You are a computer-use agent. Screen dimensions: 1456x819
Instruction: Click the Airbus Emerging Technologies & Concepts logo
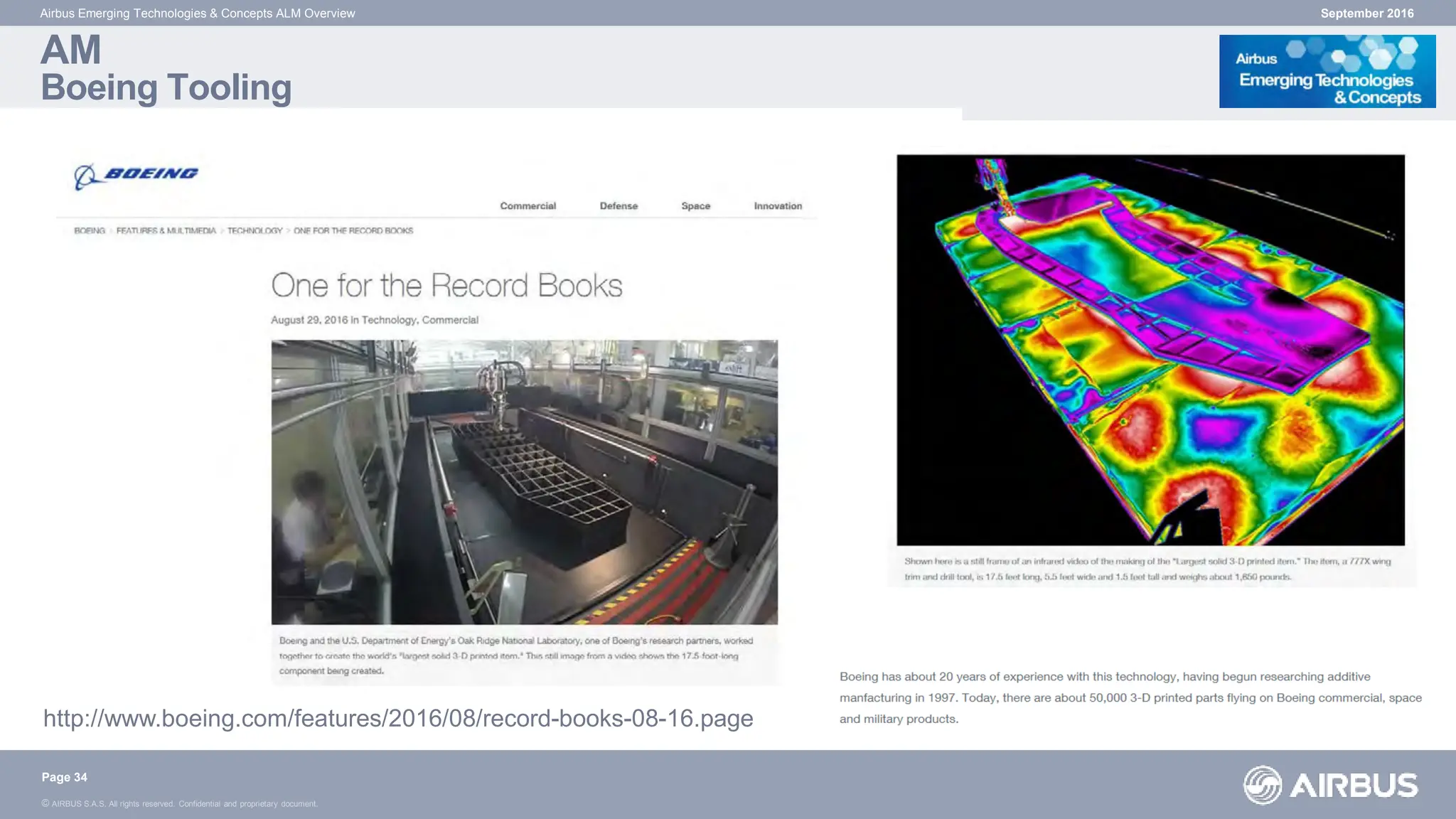1327,71
